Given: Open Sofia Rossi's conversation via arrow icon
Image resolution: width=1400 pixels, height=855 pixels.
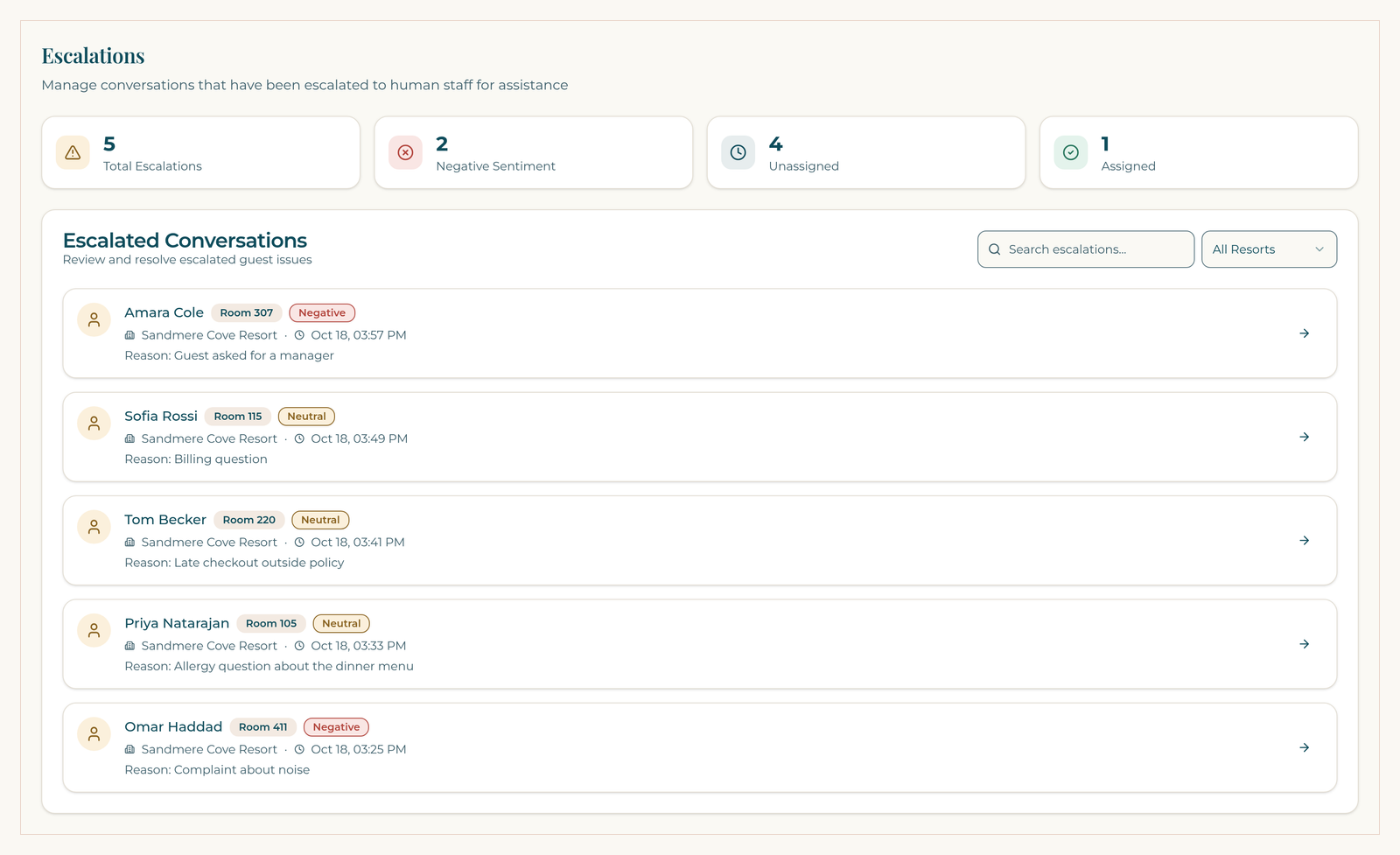Looking at the screenshot, I should (1304, 437).
